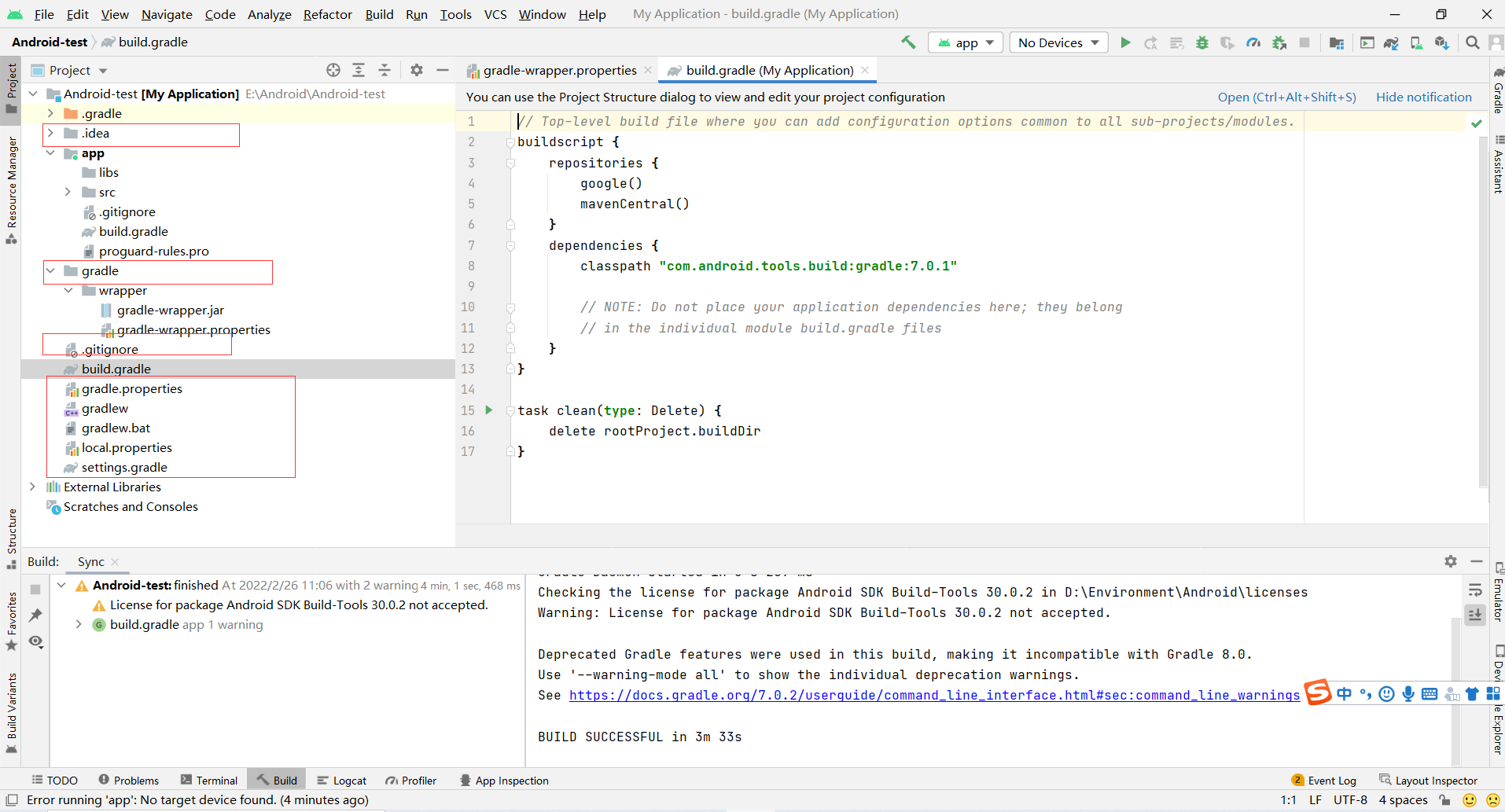Toggle tool window bars icon in status bar
Screen dimensions: 1505x812
coord(12,800)
